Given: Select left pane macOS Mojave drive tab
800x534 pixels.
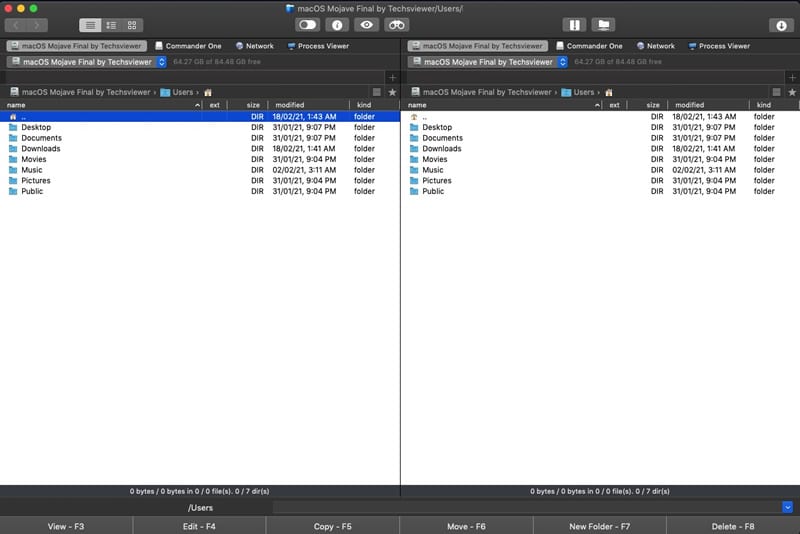Looking at the screenshot, I should (77, 46).
